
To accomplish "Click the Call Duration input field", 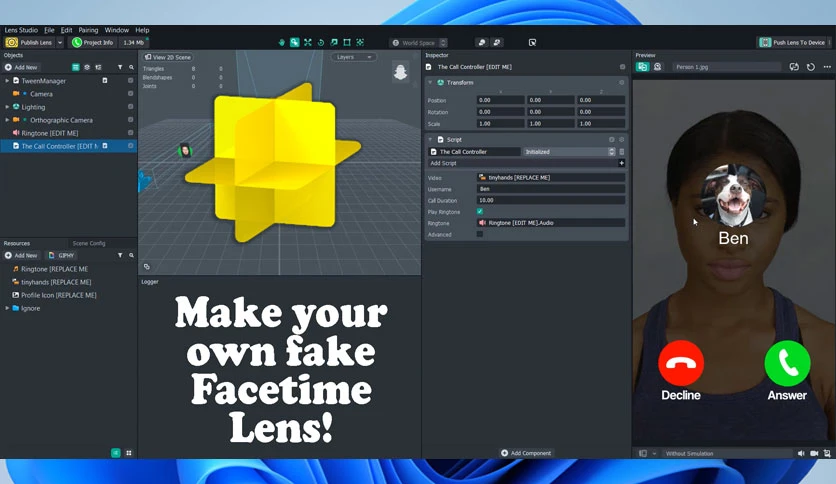I will click(x=551, y=200).
